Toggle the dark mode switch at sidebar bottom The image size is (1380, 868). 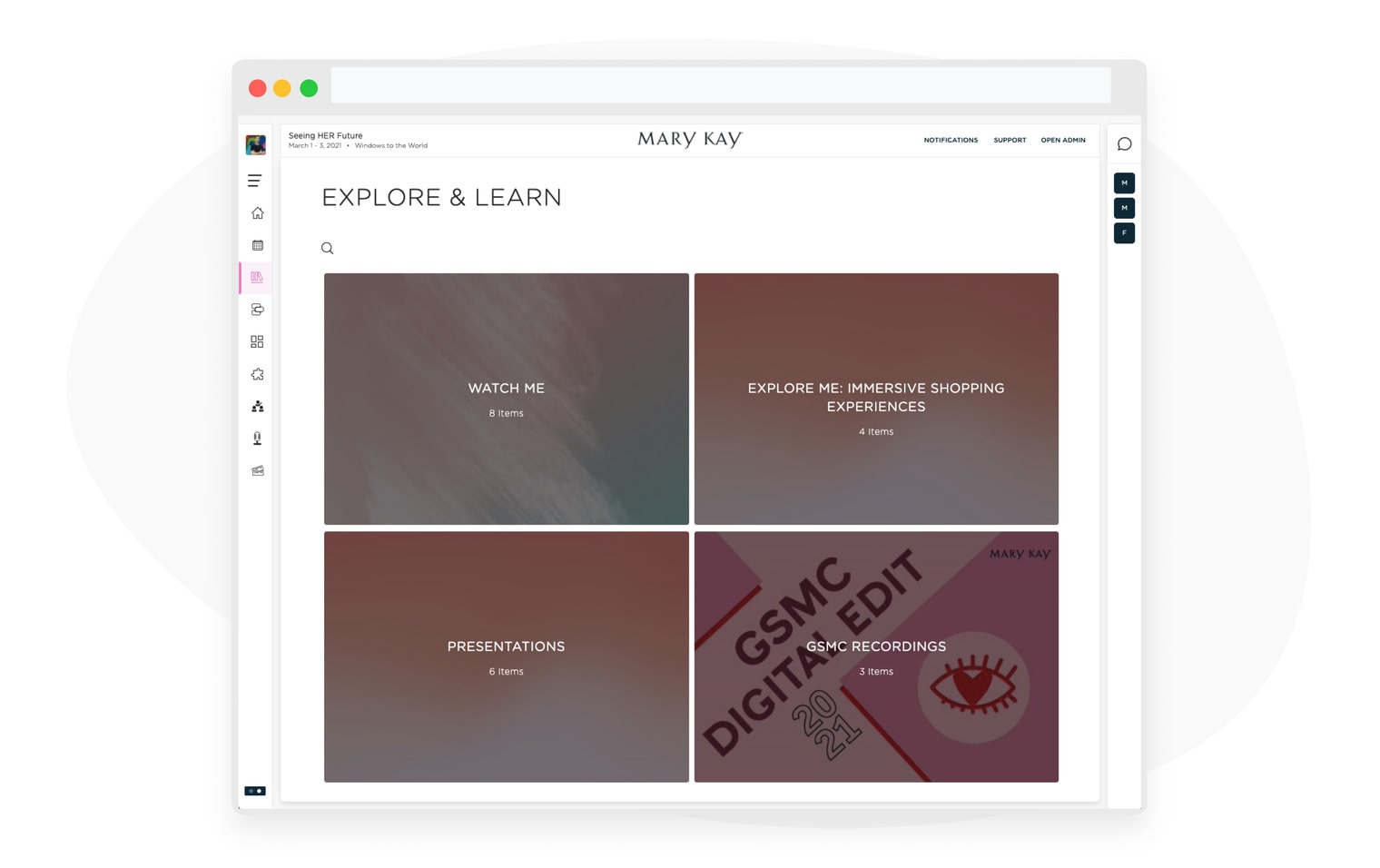[x=255, y=791]
